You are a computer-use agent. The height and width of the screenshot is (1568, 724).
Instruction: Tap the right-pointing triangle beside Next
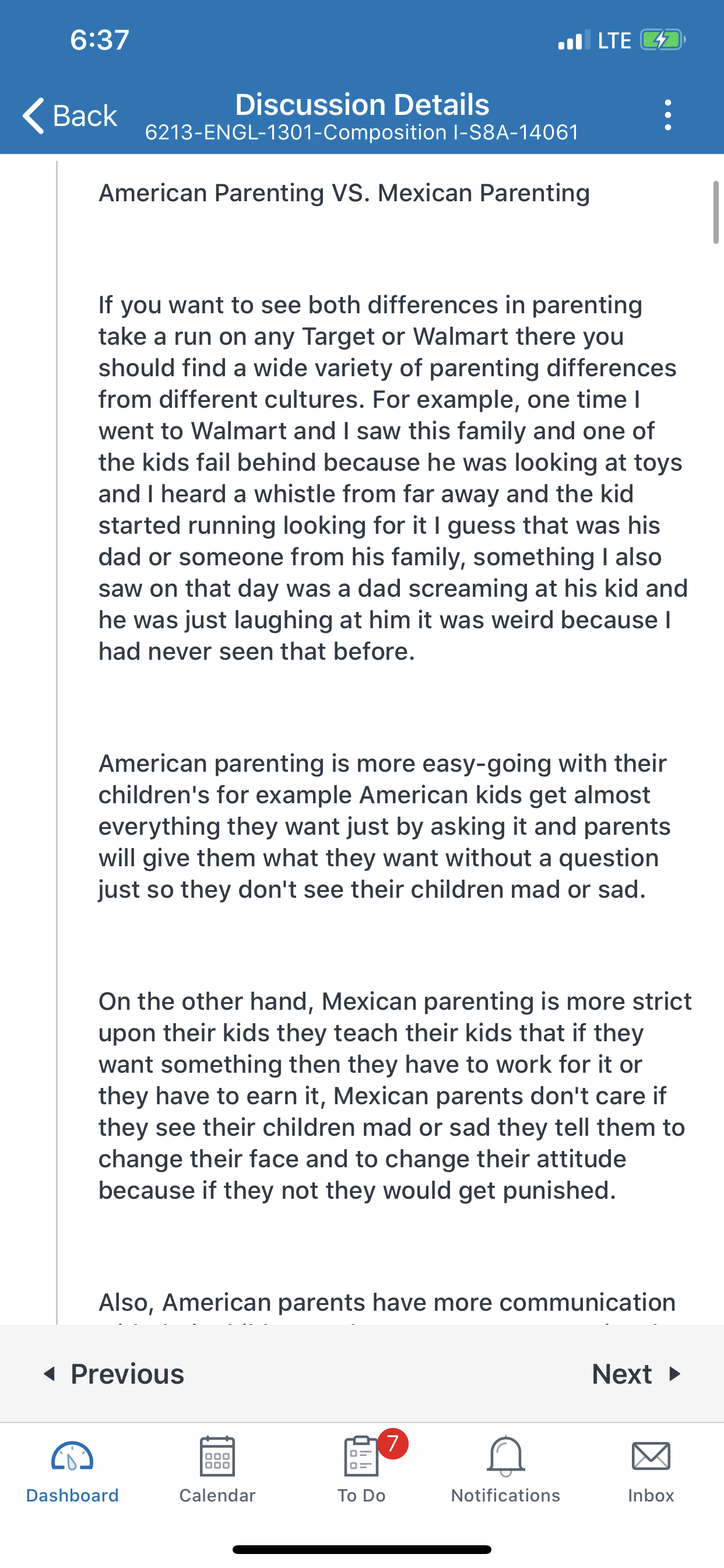[674, 1374]
